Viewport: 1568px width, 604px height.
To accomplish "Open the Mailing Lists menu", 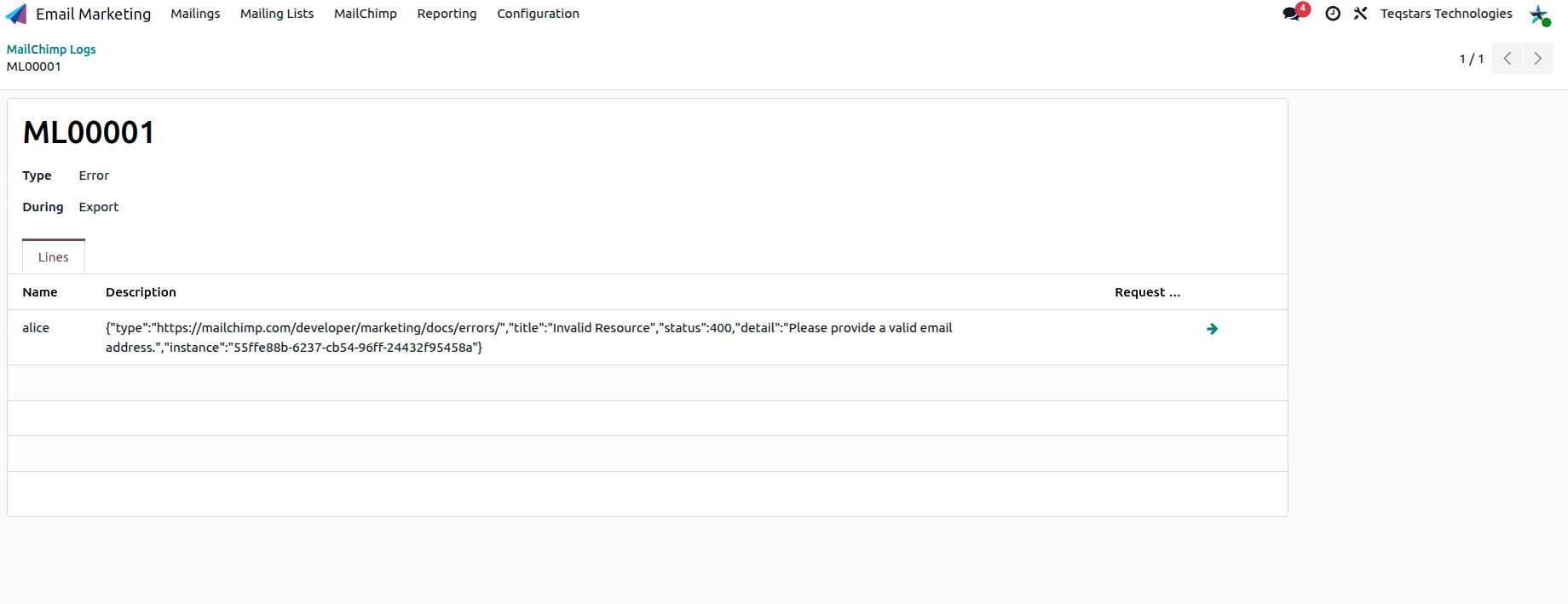I will click(x=277, y=14).
